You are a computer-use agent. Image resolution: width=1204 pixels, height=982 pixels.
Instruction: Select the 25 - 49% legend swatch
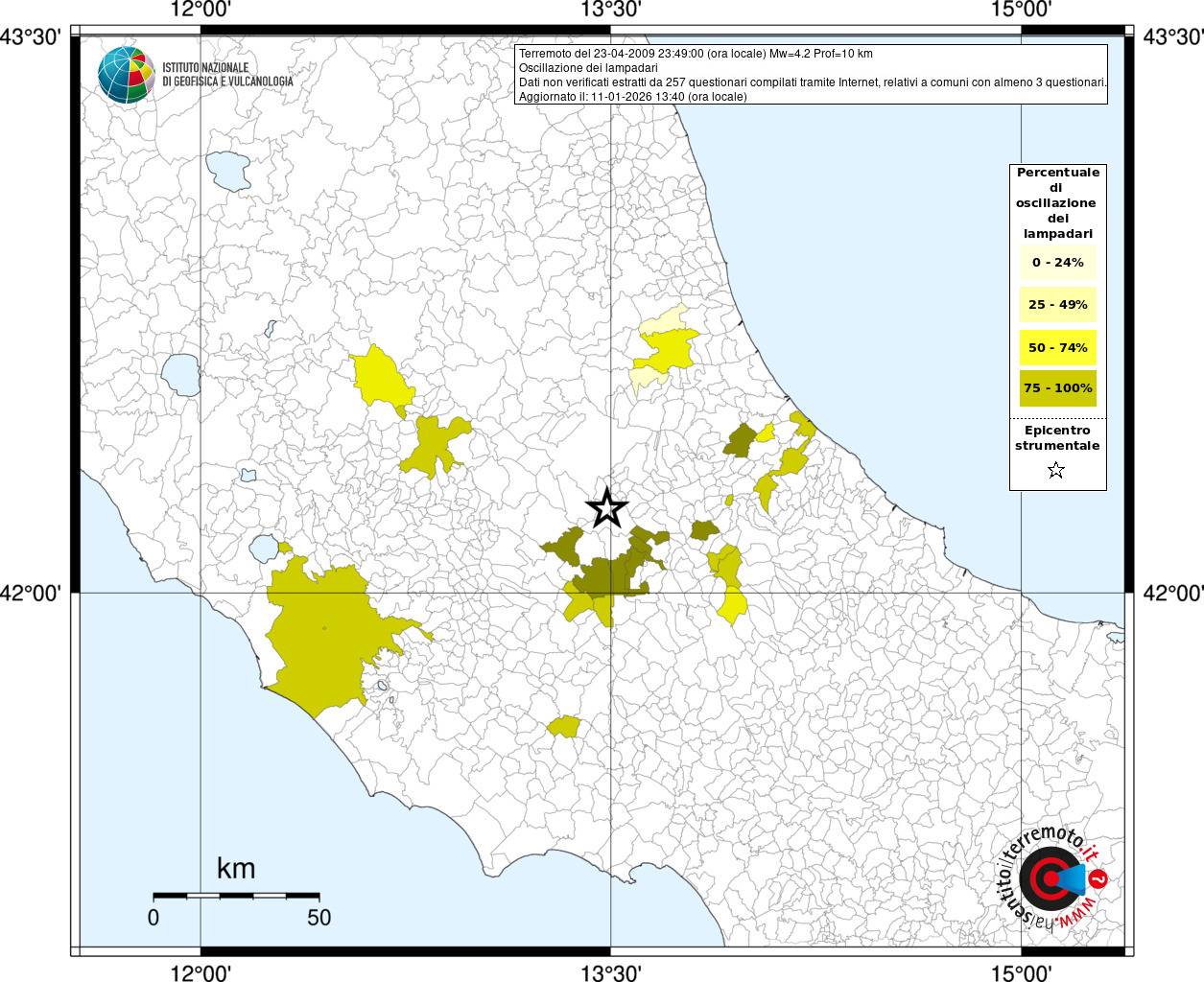tap(1057, 305)
